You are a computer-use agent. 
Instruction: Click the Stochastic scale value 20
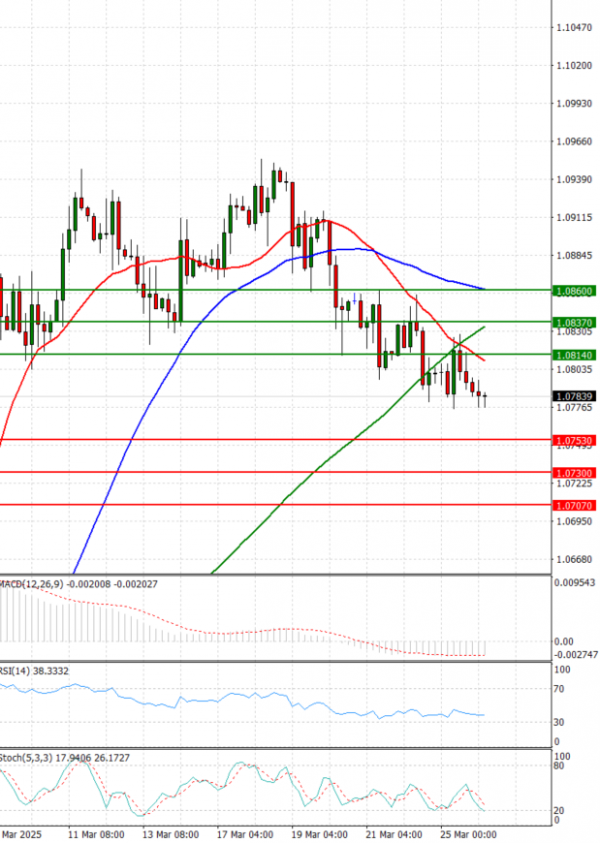coord(559,811)
